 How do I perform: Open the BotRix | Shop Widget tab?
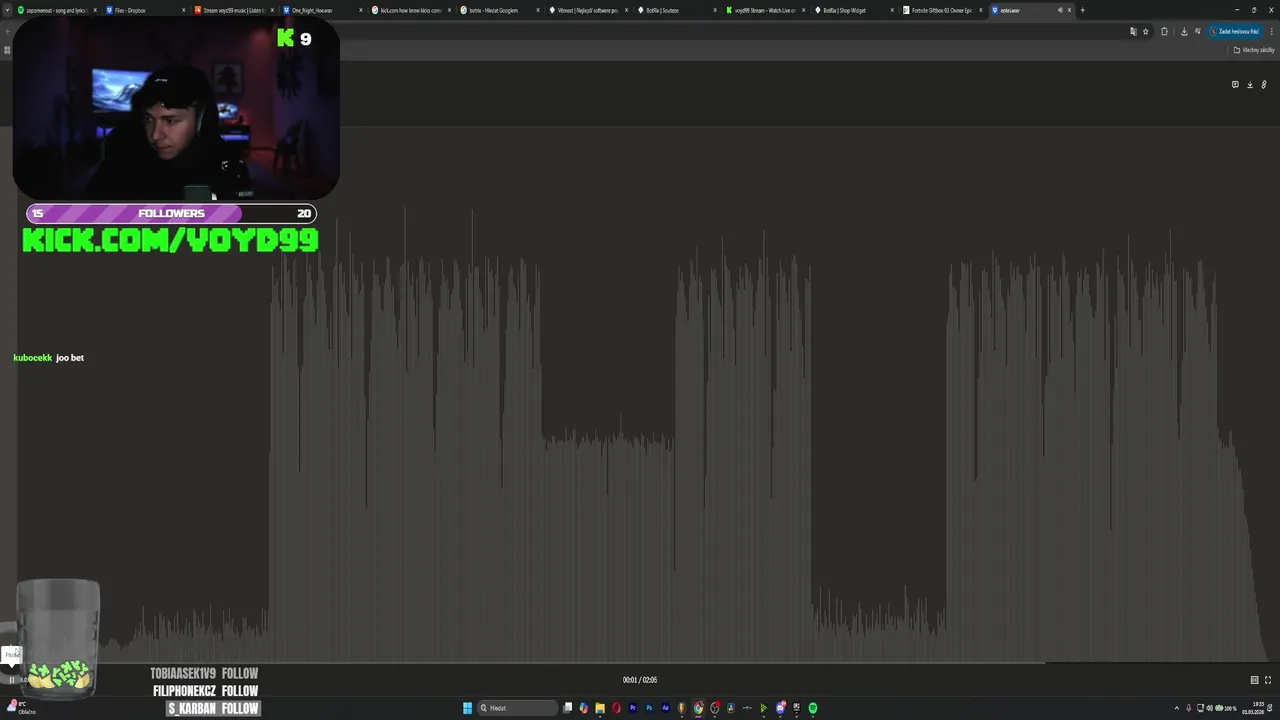coord(853,10)
